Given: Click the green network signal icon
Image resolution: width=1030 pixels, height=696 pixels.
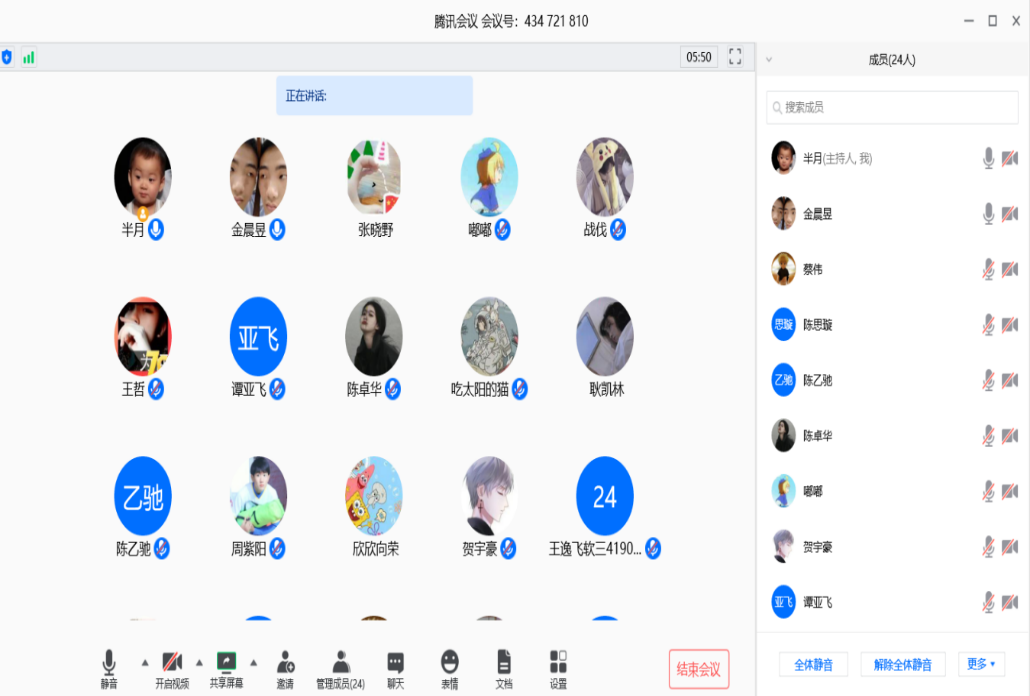Looking at the screenshot, I should (29, 58).
